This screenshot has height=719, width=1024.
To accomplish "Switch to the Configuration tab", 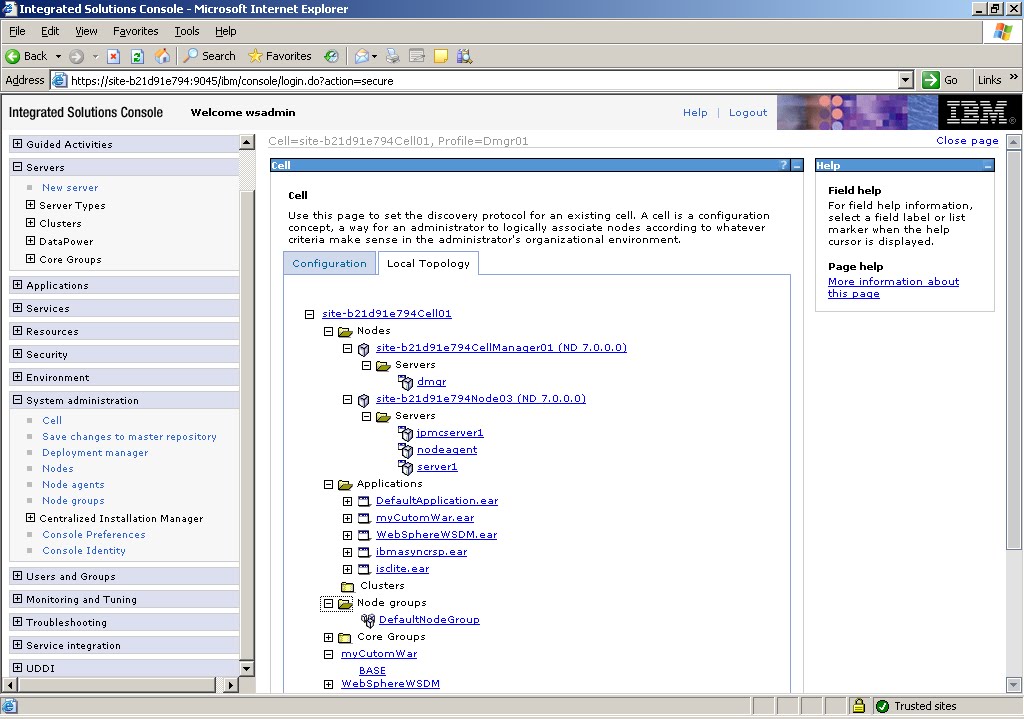I will pos(329,263).
